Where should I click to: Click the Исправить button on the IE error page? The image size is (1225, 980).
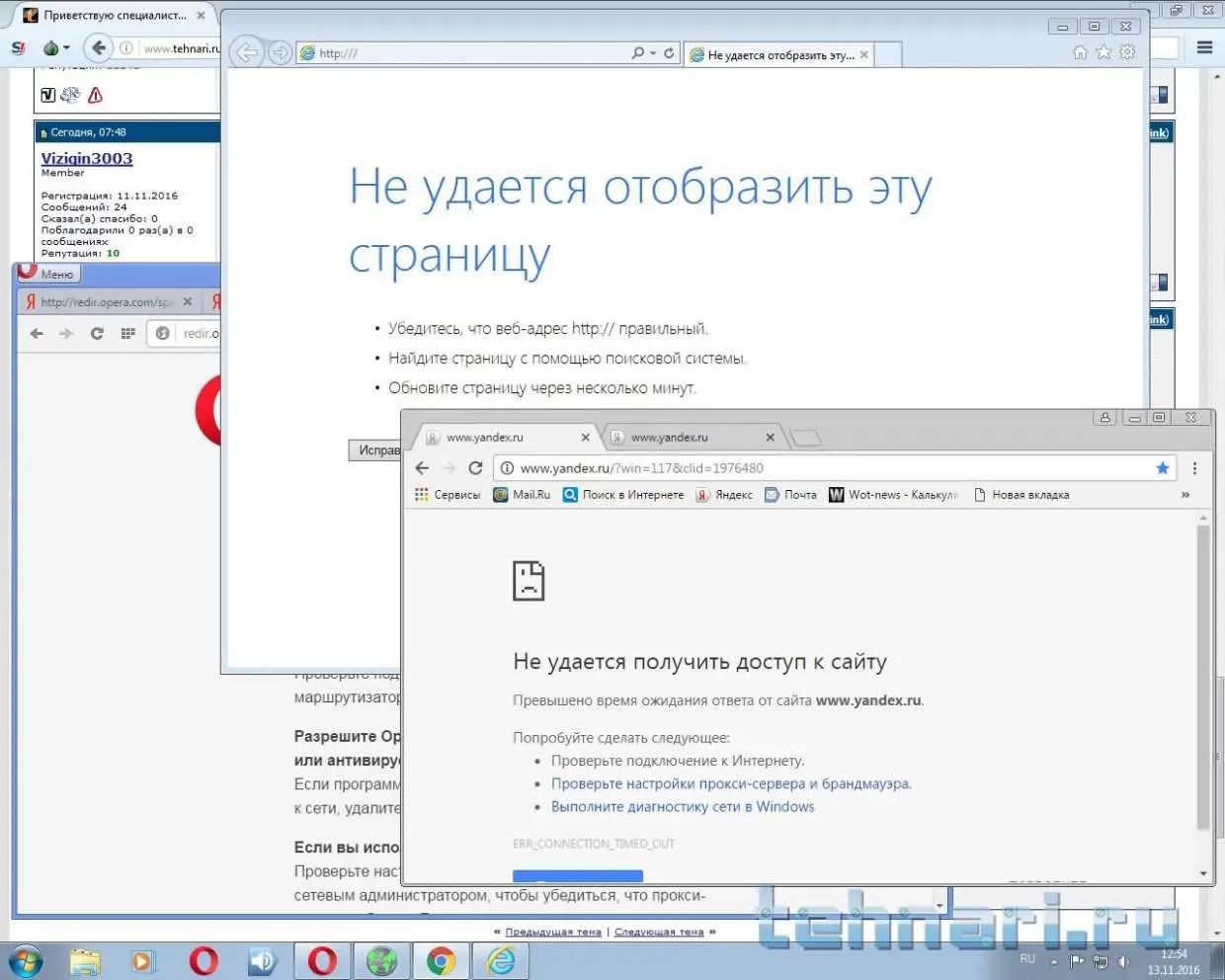pyautogui.click(x=375, y=450)
